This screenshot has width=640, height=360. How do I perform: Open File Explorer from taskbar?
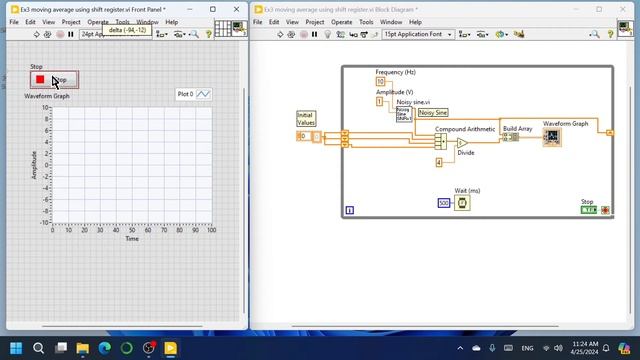tap(82, 348)
